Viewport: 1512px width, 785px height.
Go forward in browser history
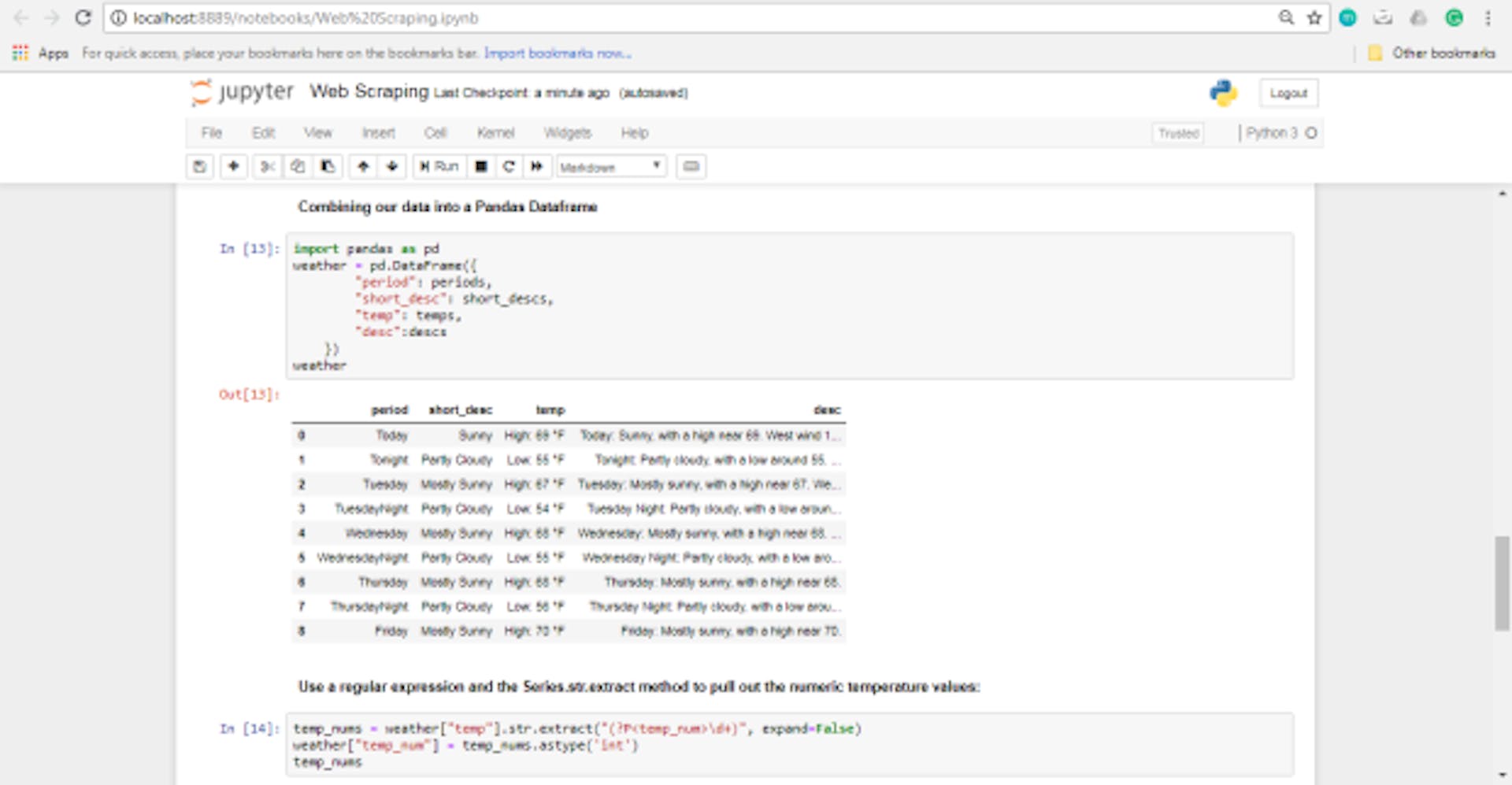[52, 17]
